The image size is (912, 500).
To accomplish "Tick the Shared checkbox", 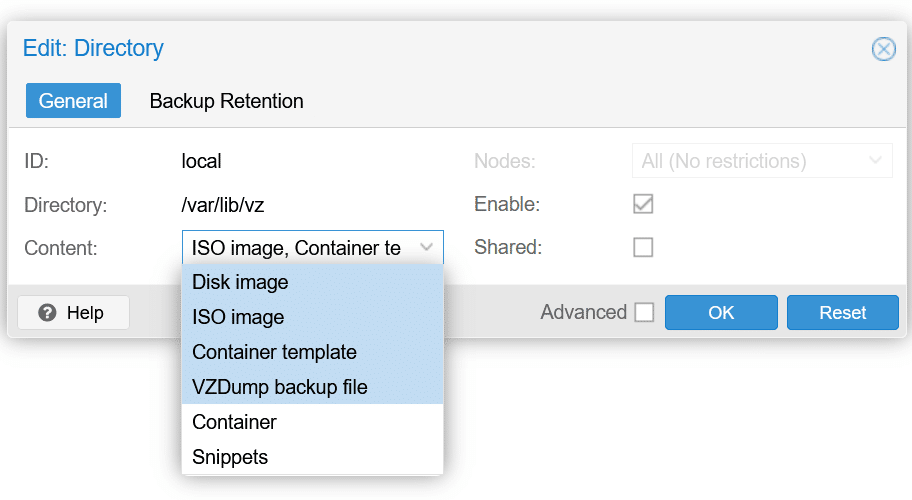I will (x=643, y=247).
